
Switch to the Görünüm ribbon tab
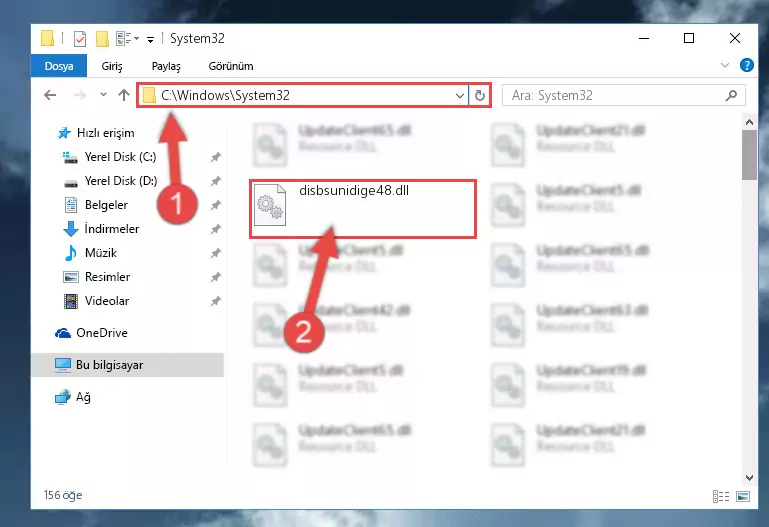click(231, 66)
